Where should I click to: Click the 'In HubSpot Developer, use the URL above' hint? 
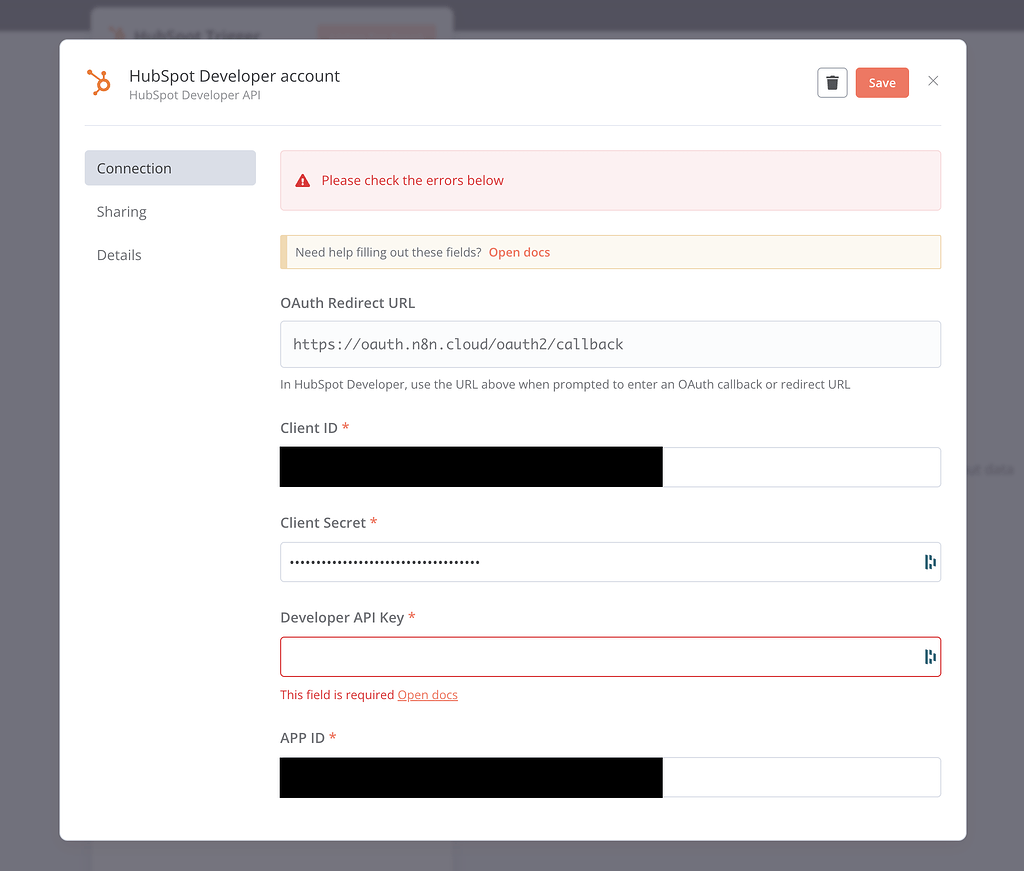(x=565, y=385)
